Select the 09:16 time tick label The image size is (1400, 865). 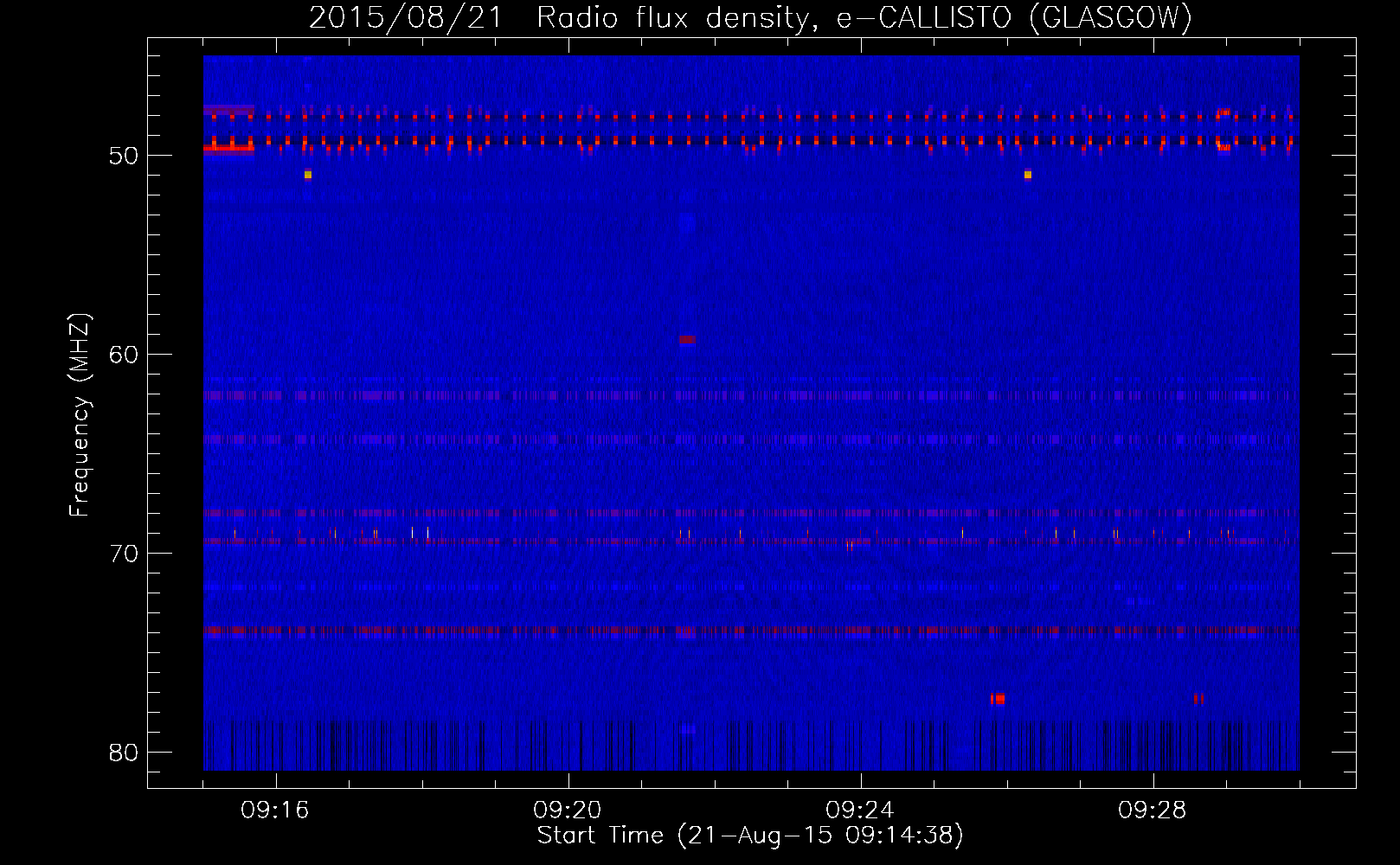[275, 811]
